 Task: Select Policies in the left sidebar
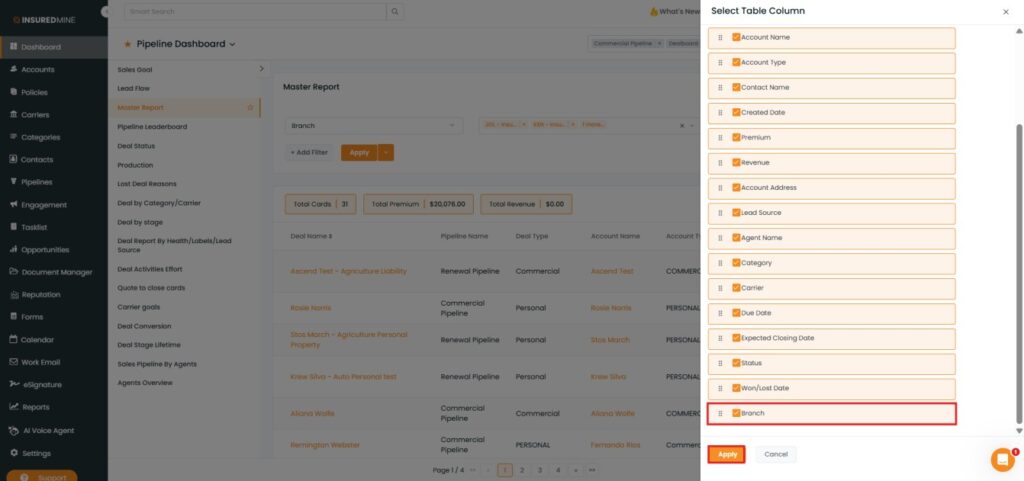(34, 92)
